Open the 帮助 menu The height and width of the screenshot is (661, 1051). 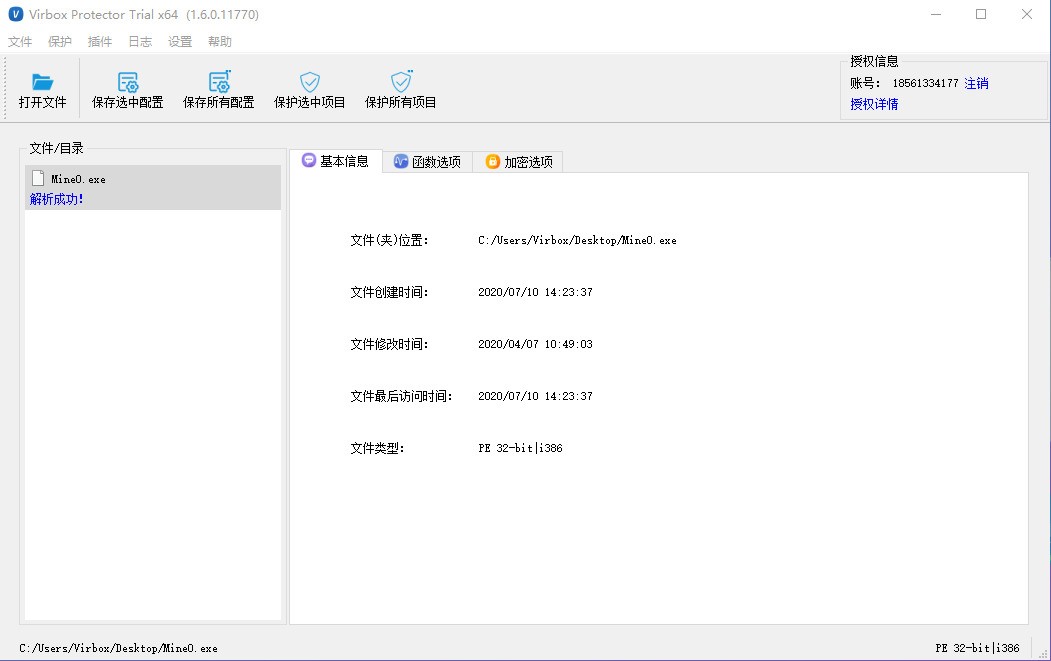[x=219, y=41]
